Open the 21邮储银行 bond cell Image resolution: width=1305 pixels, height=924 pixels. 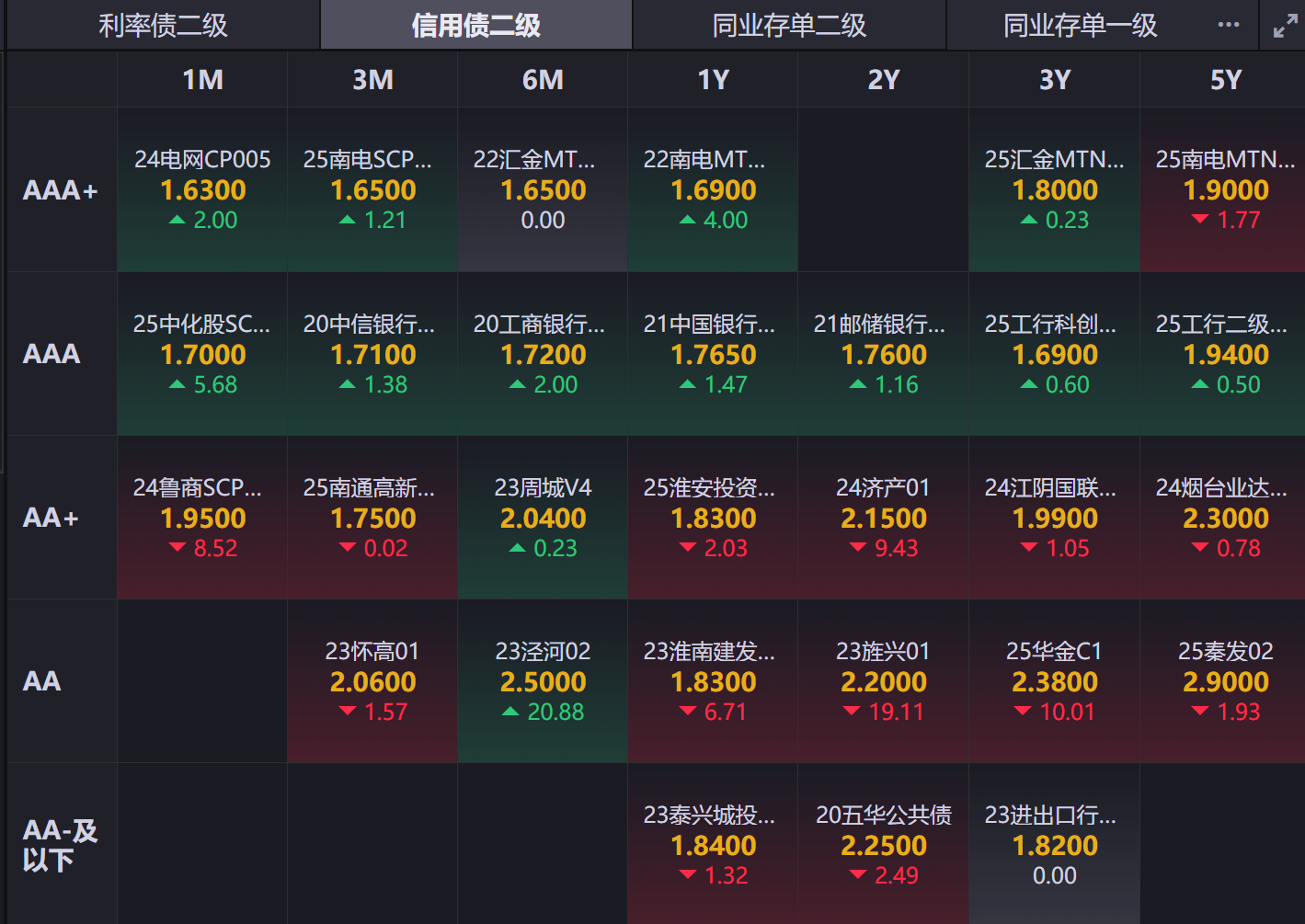[883, 354]
